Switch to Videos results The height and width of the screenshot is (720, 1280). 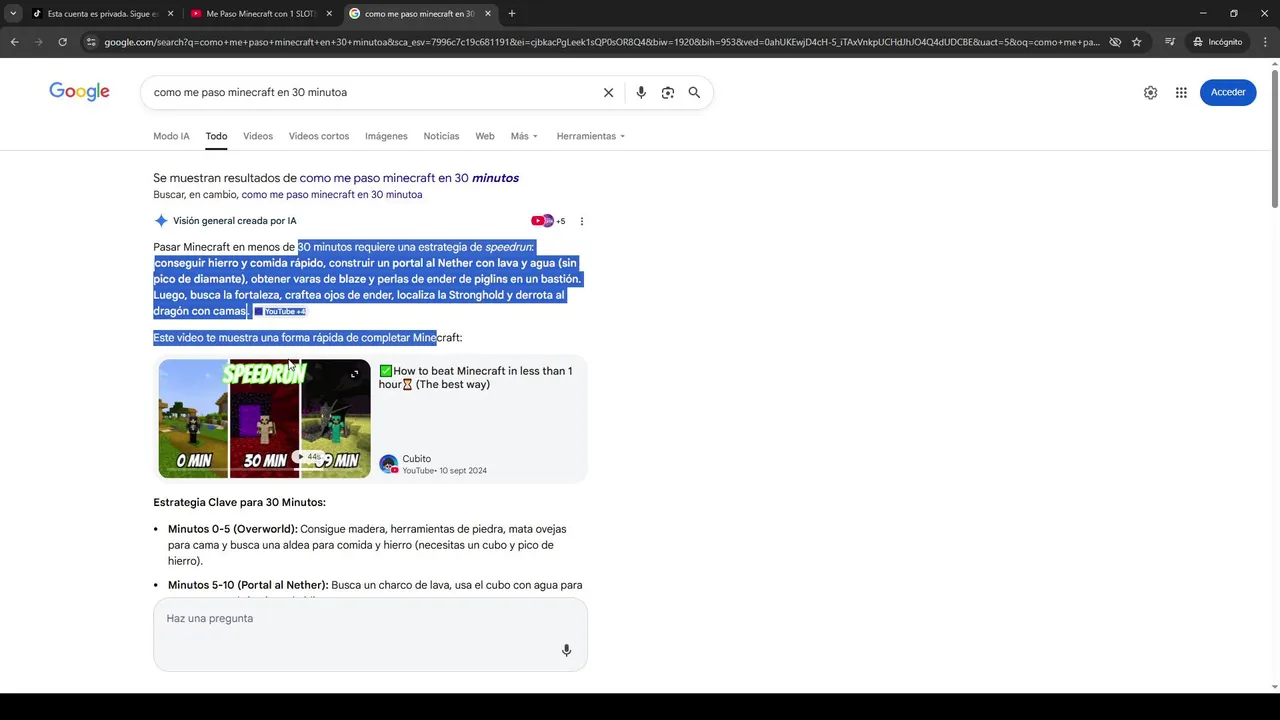click(x=258, y=136)
